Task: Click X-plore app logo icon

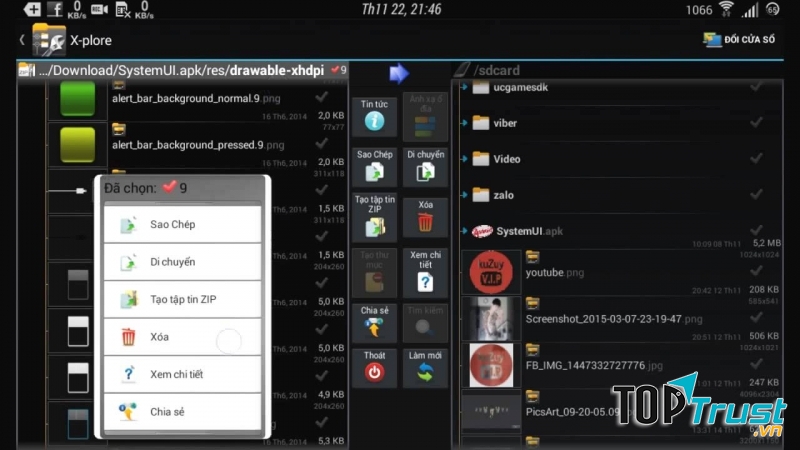Action: [x=49, y=40]
